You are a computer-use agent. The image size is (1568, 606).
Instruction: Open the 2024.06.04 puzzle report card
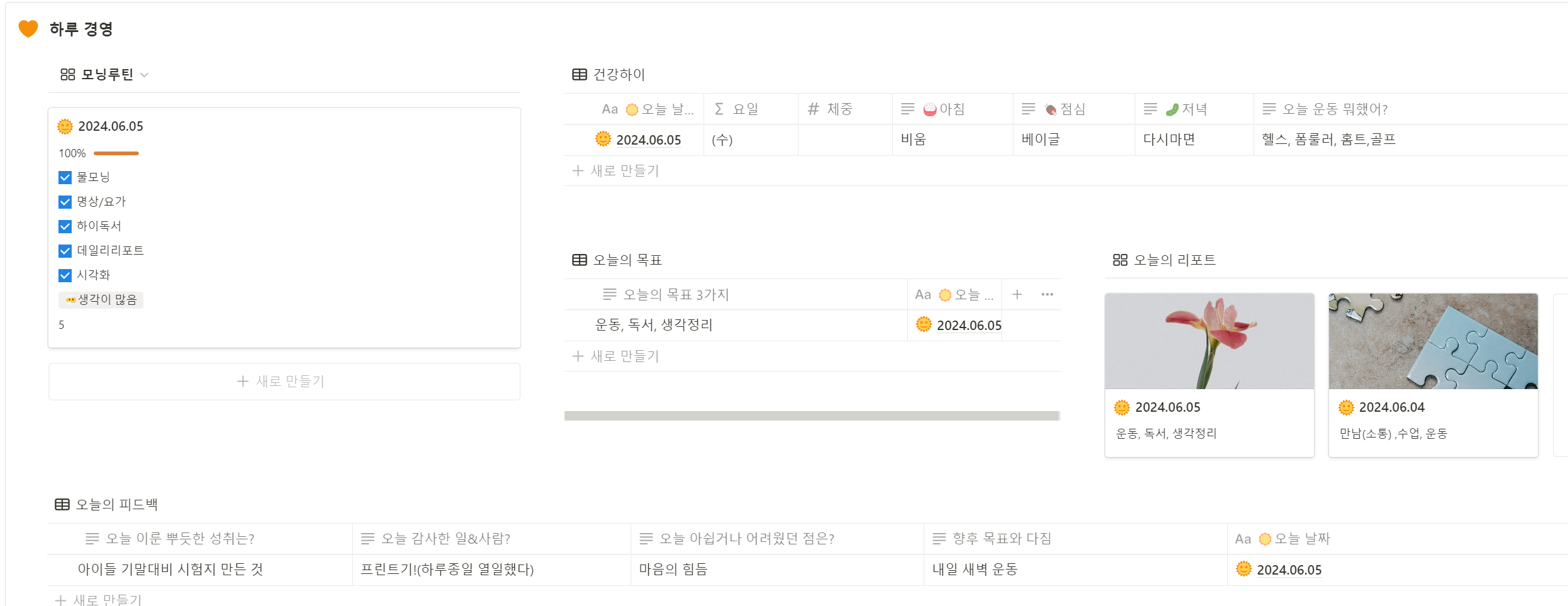coord(1433,375)
